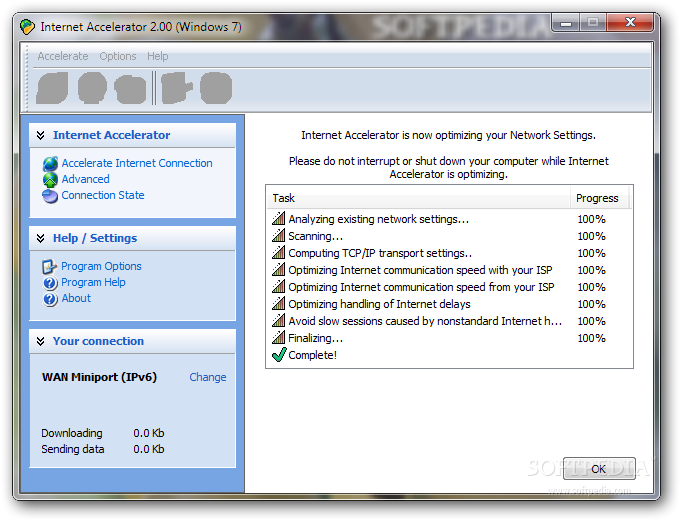The image size is (681, 521).
Task: Click the pie chart icon beside Connection State
Action: coord(50,196)
